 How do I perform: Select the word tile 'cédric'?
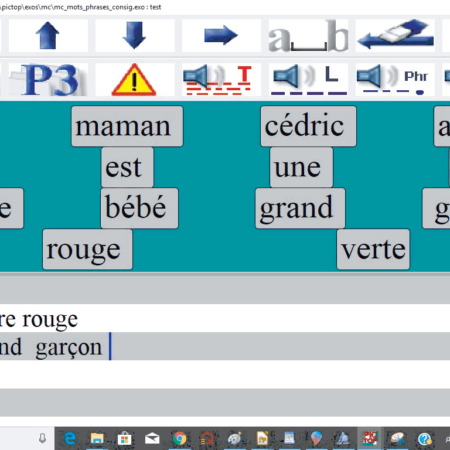(x=308, y=126)
